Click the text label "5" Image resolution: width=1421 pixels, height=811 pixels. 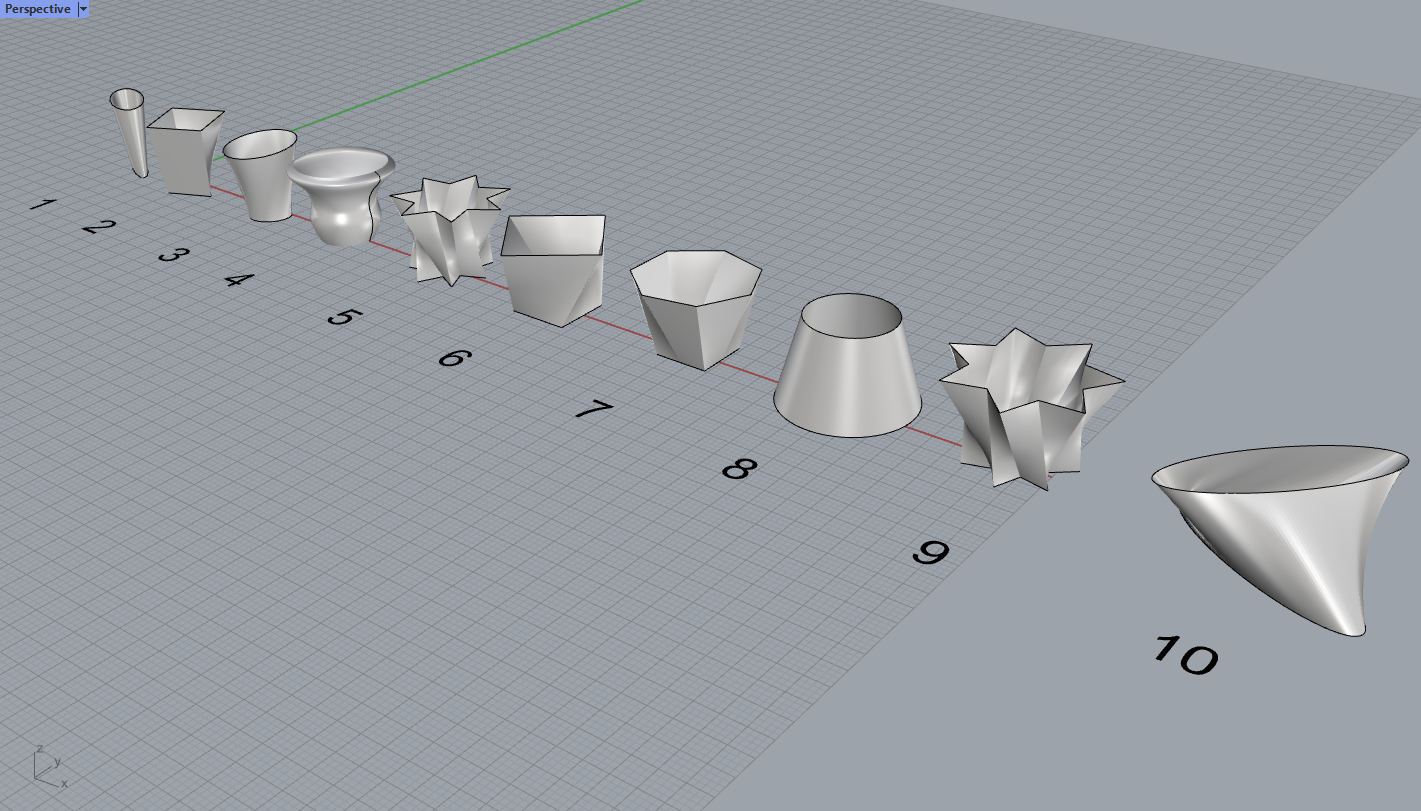tap(344, 317)
